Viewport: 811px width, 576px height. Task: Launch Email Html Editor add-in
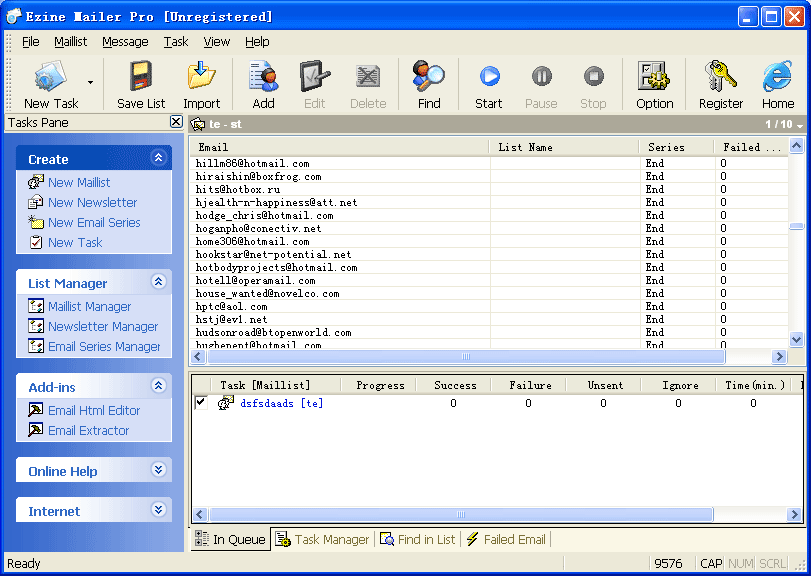coord(94,411)
